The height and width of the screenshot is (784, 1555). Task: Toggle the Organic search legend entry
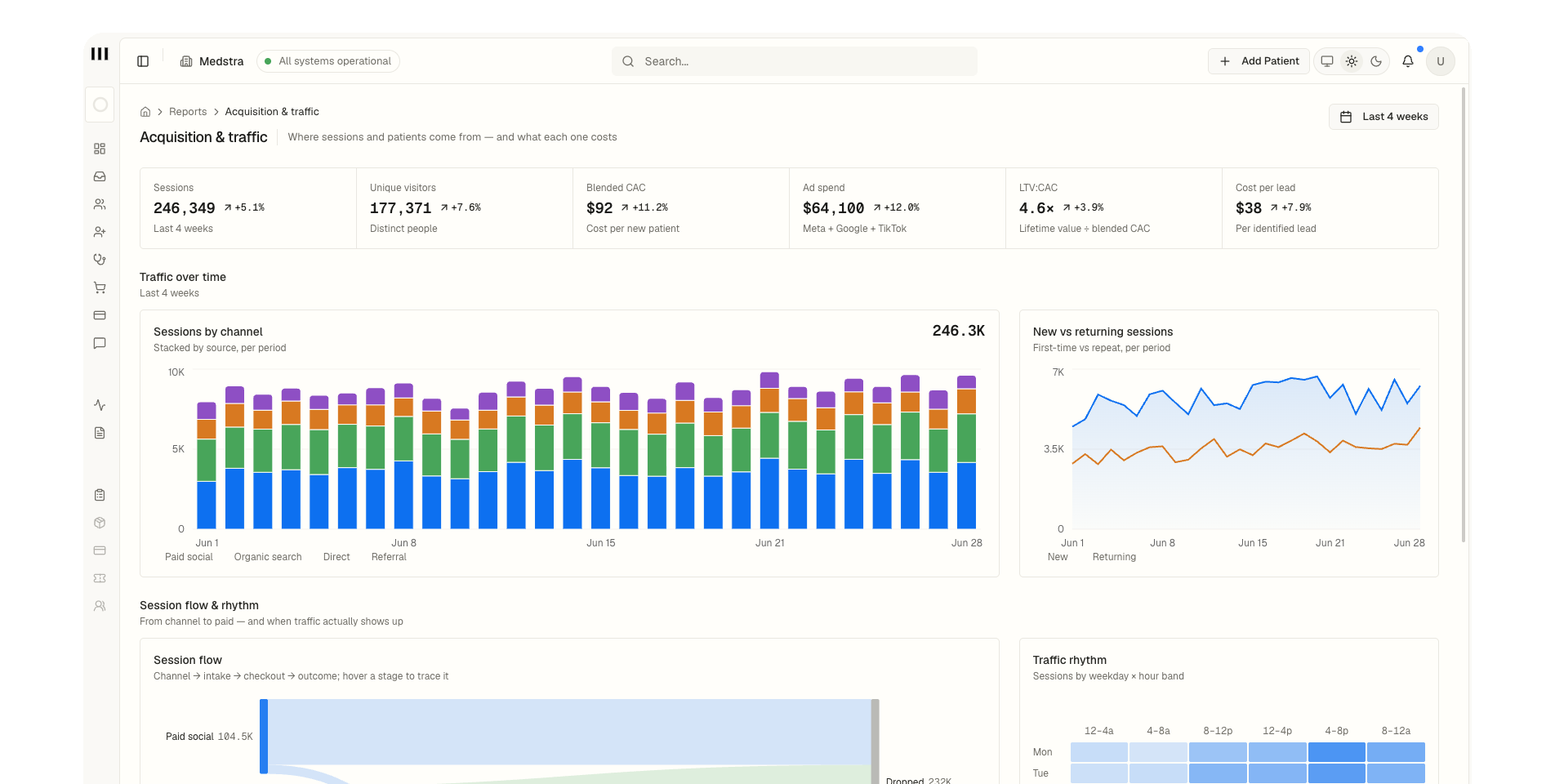click(x=268, y=557)
